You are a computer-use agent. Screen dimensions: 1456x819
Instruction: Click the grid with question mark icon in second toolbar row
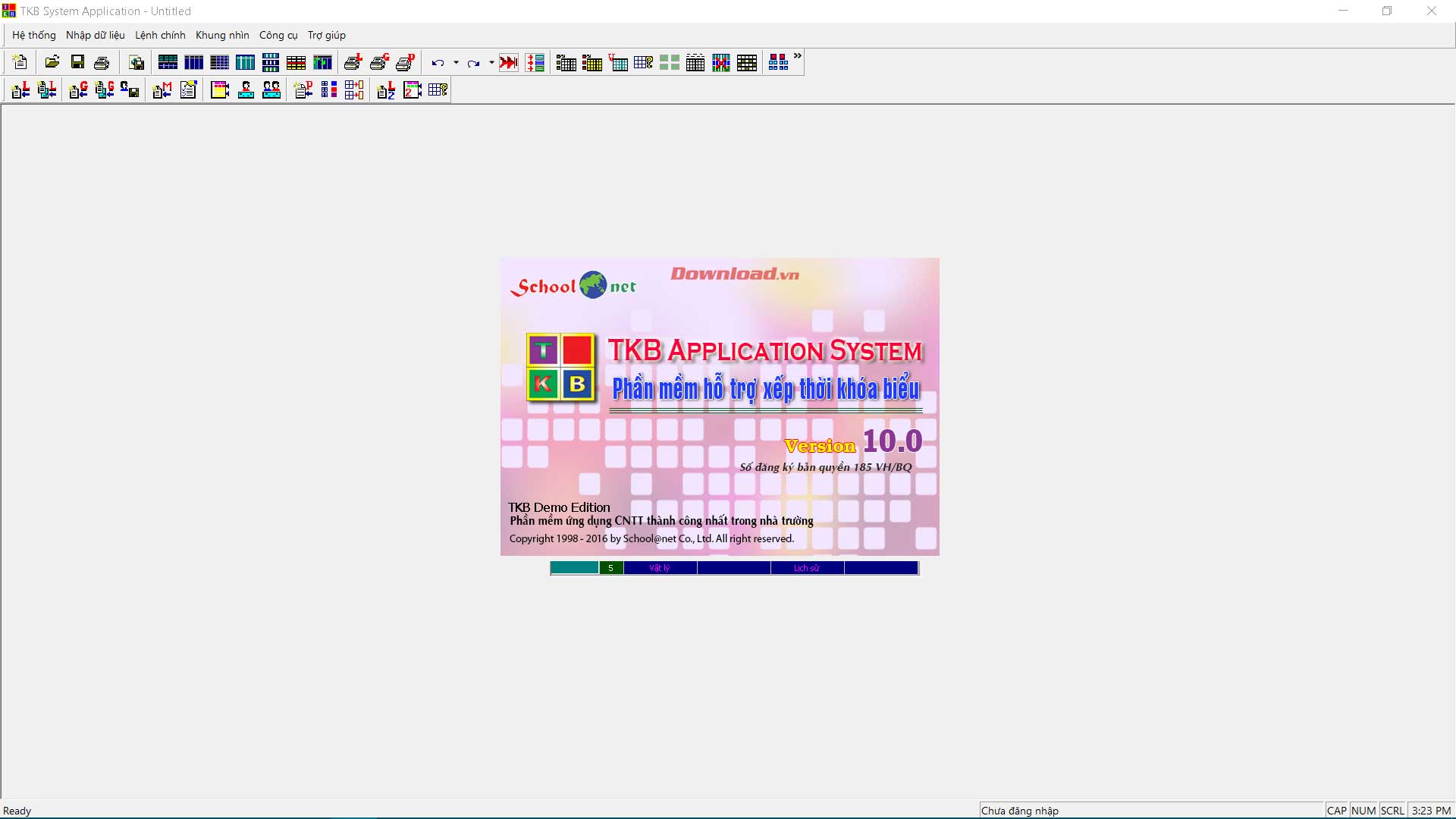(438, 90)
